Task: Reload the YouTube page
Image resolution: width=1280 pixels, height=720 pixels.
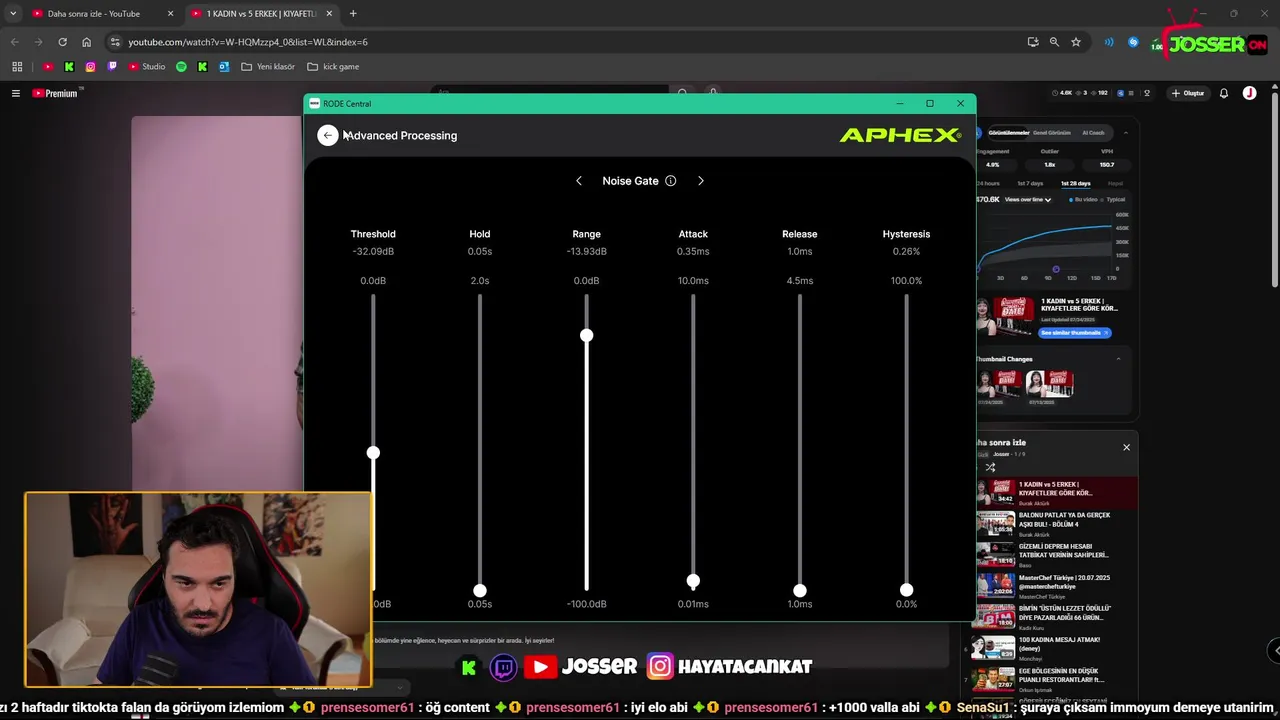Action: [x=62, y=42]
